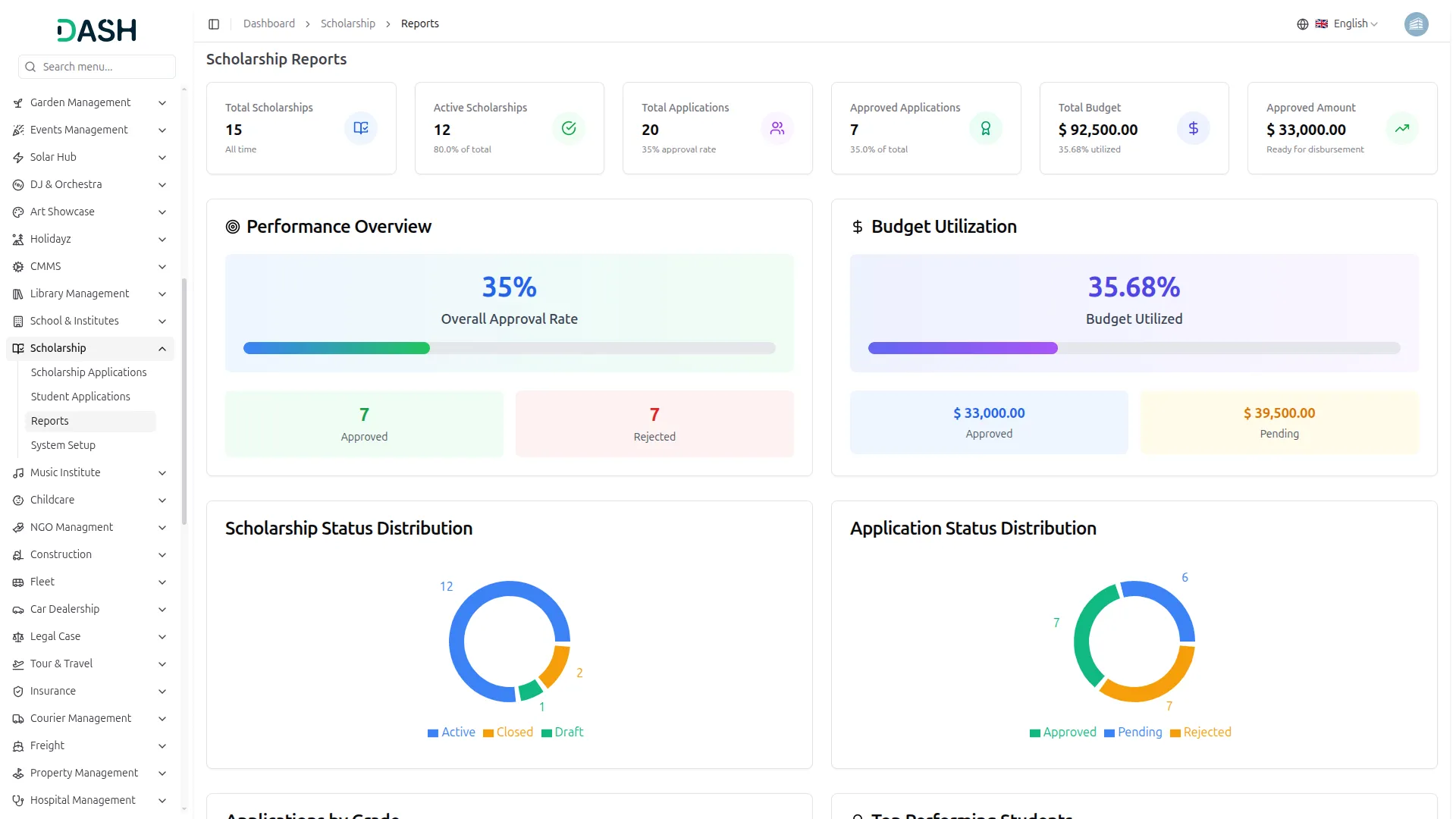The height and width of the screenshot is (819, 1456).
Task: Select System Setup in sidebar
Action: (x=63, y=445)
